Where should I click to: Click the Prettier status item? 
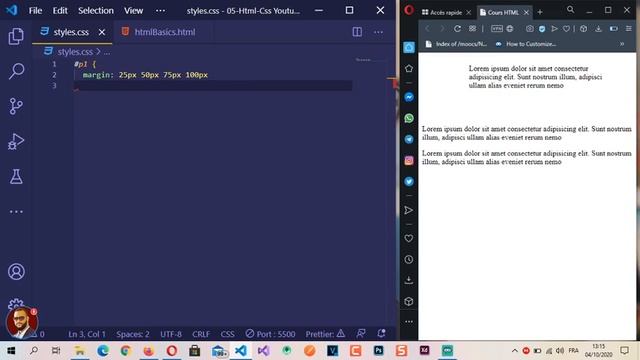pyautogui.click(x=325, y=334)
